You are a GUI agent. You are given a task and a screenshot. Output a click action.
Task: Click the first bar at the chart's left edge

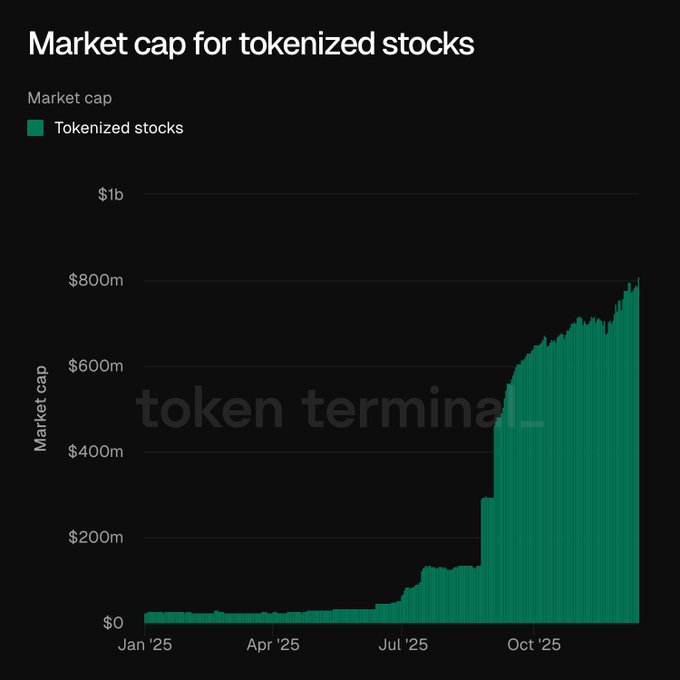146,617
